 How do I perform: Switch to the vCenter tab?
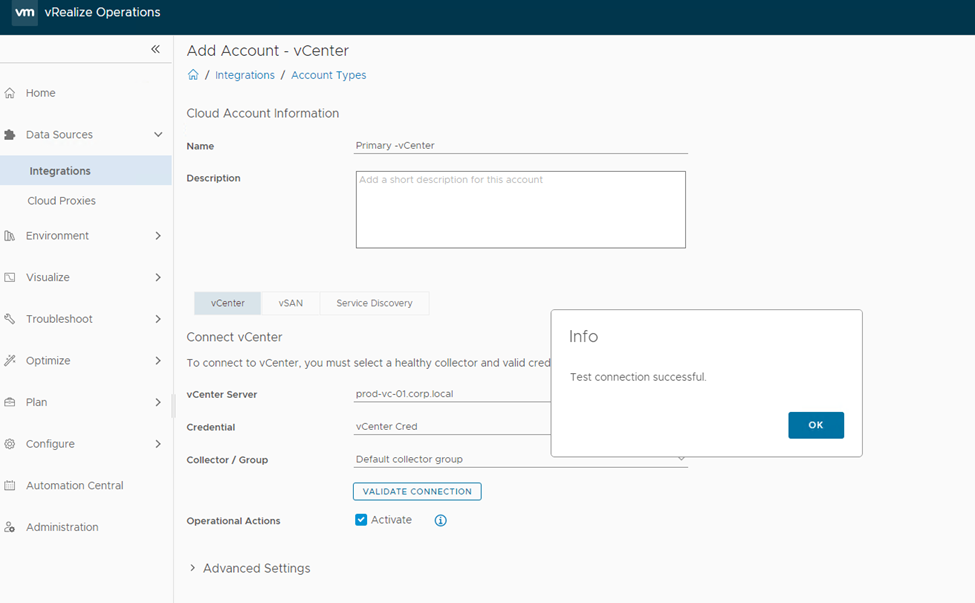(x=228, y=303)
